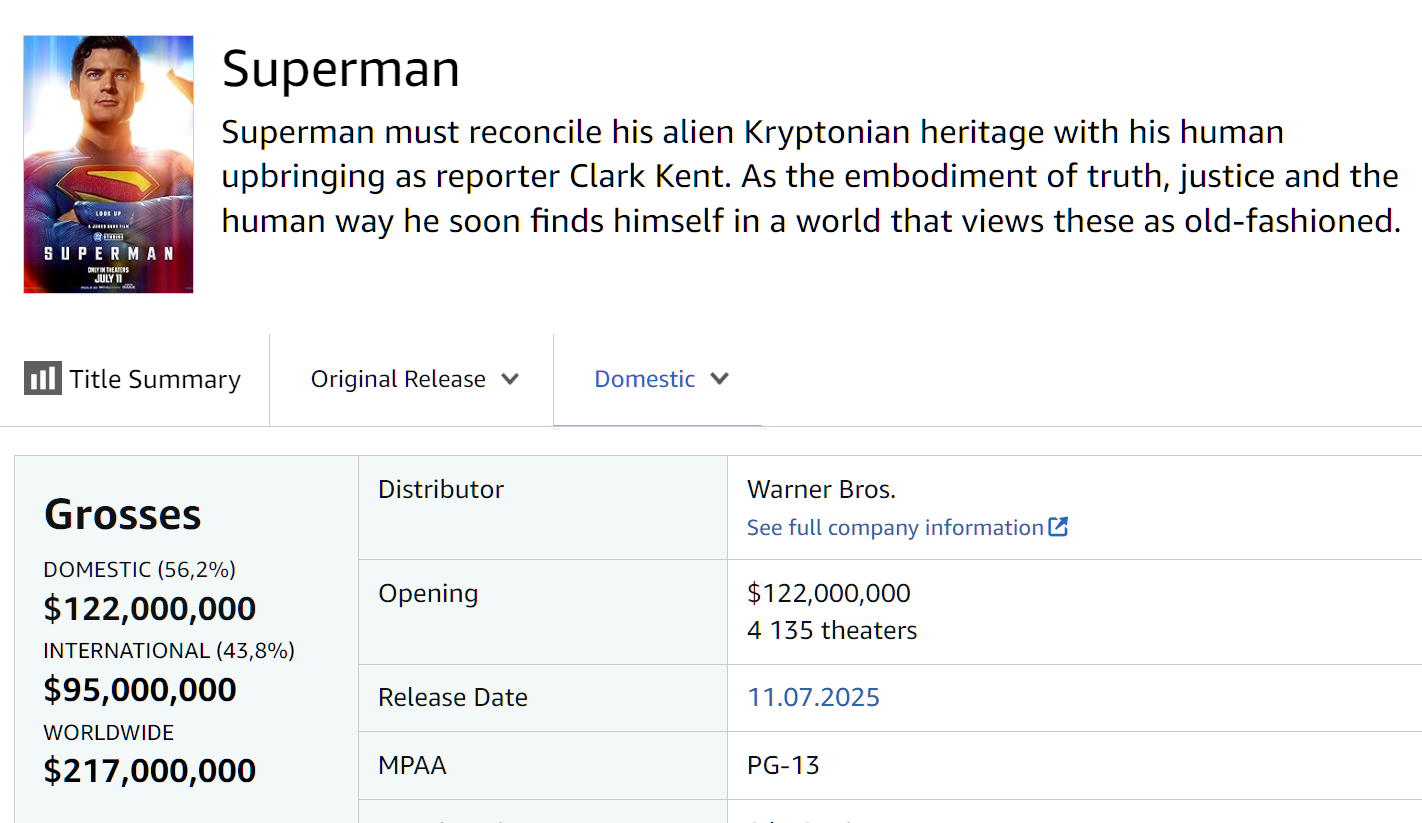
Task: Click the PG-13 MPAA rating value
Action: point(783,766)
